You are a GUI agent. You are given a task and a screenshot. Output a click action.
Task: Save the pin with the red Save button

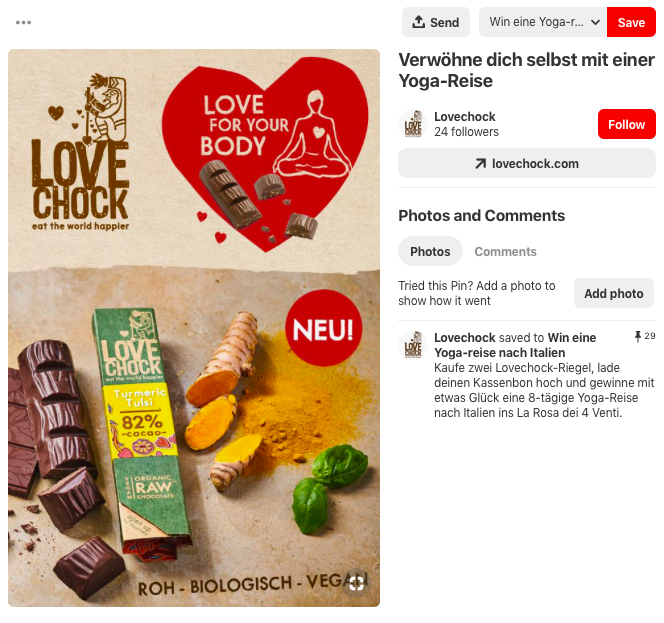click(631, 22)
